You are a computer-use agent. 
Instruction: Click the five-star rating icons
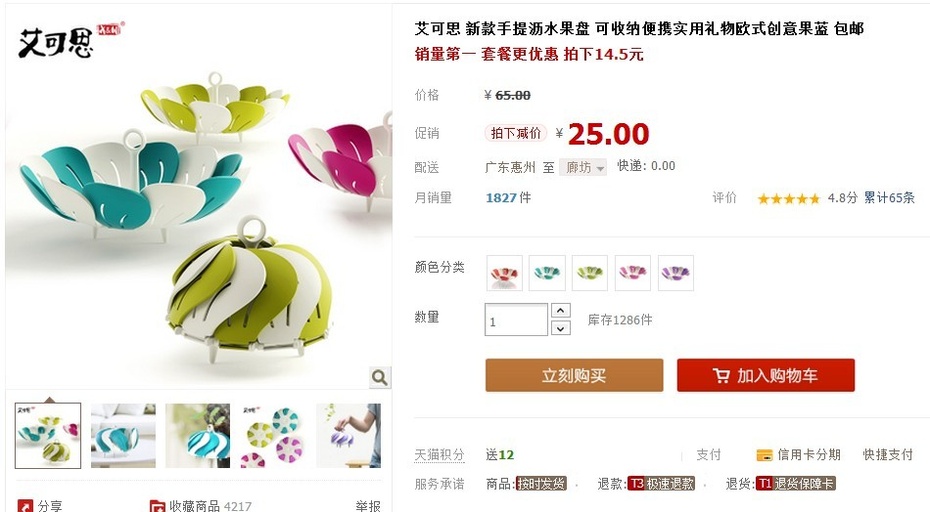click(789, 199)
